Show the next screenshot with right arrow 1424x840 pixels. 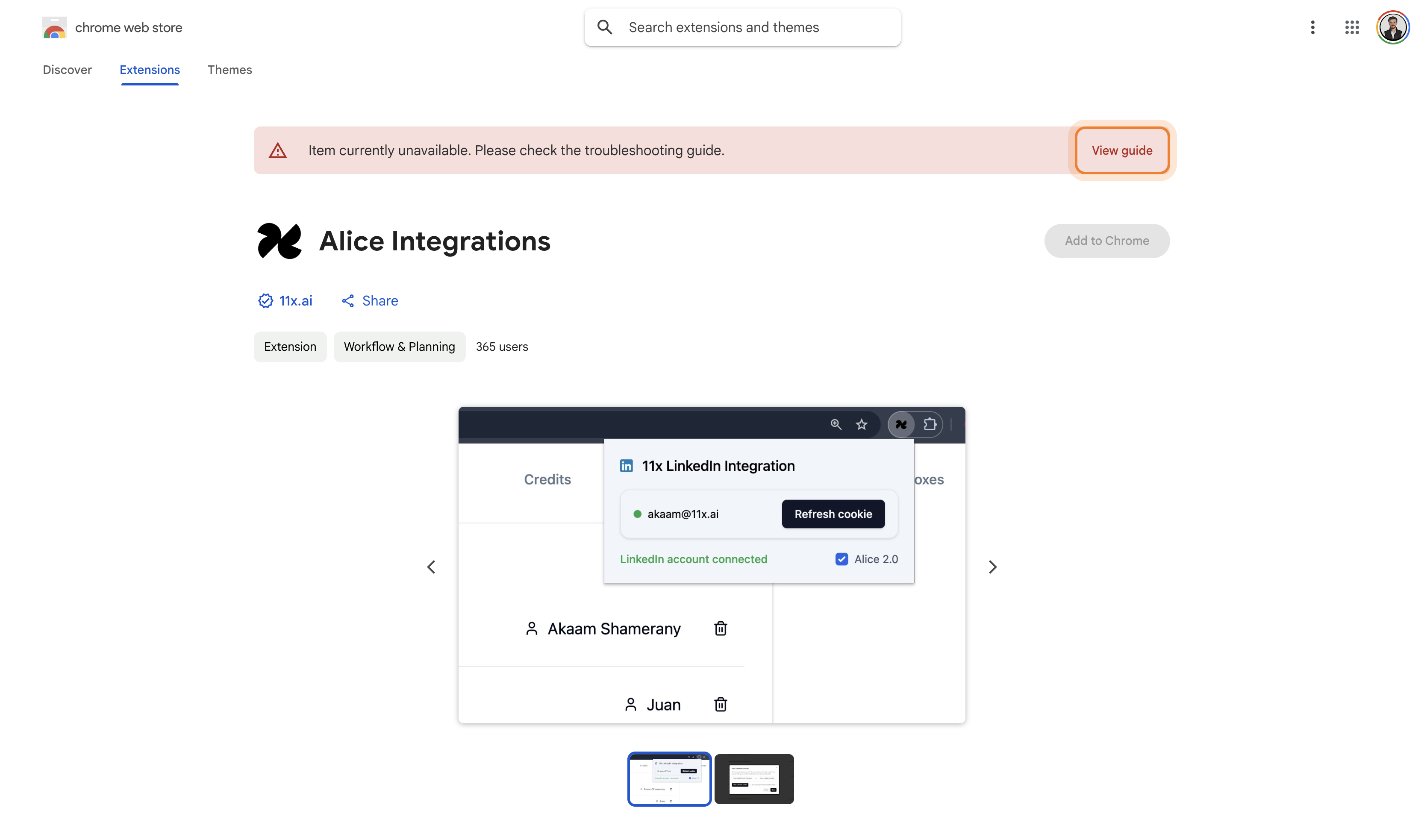point(992,567)
